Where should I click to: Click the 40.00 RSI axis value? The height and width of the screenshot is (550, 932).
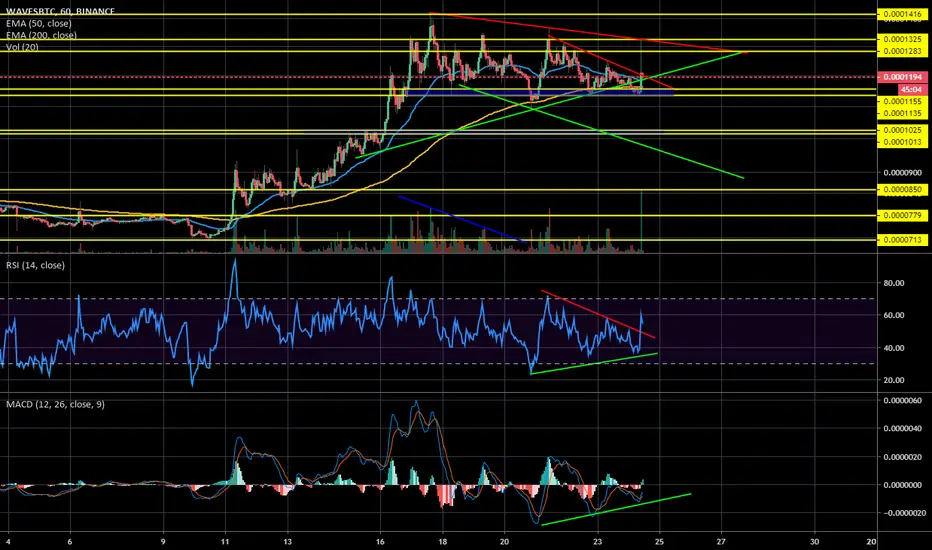[894, 348]
